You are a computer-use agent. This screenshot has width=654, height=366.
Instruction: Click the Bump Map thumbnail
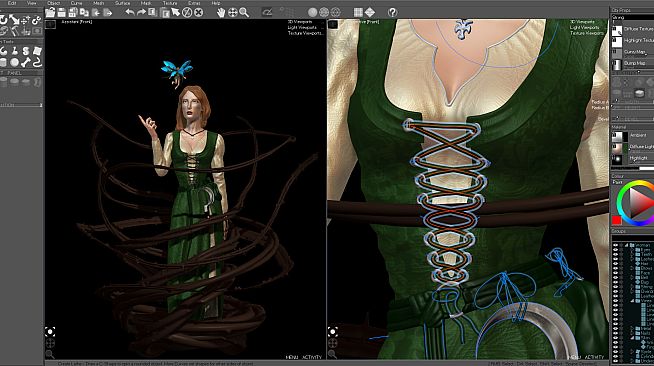pos(617,64)
